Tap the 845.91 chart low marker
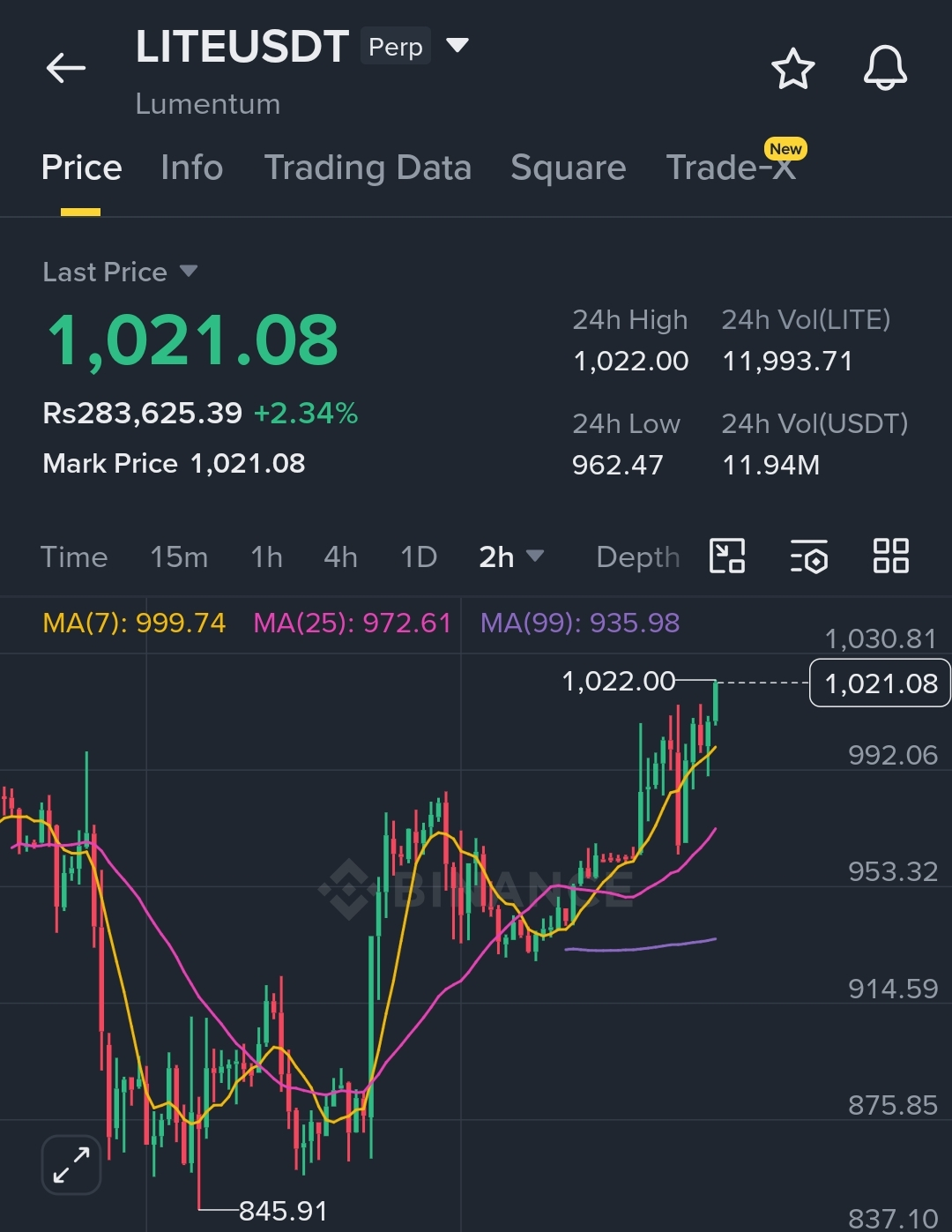Viewport: 952px width, 1232px height. pos(283,1211)
